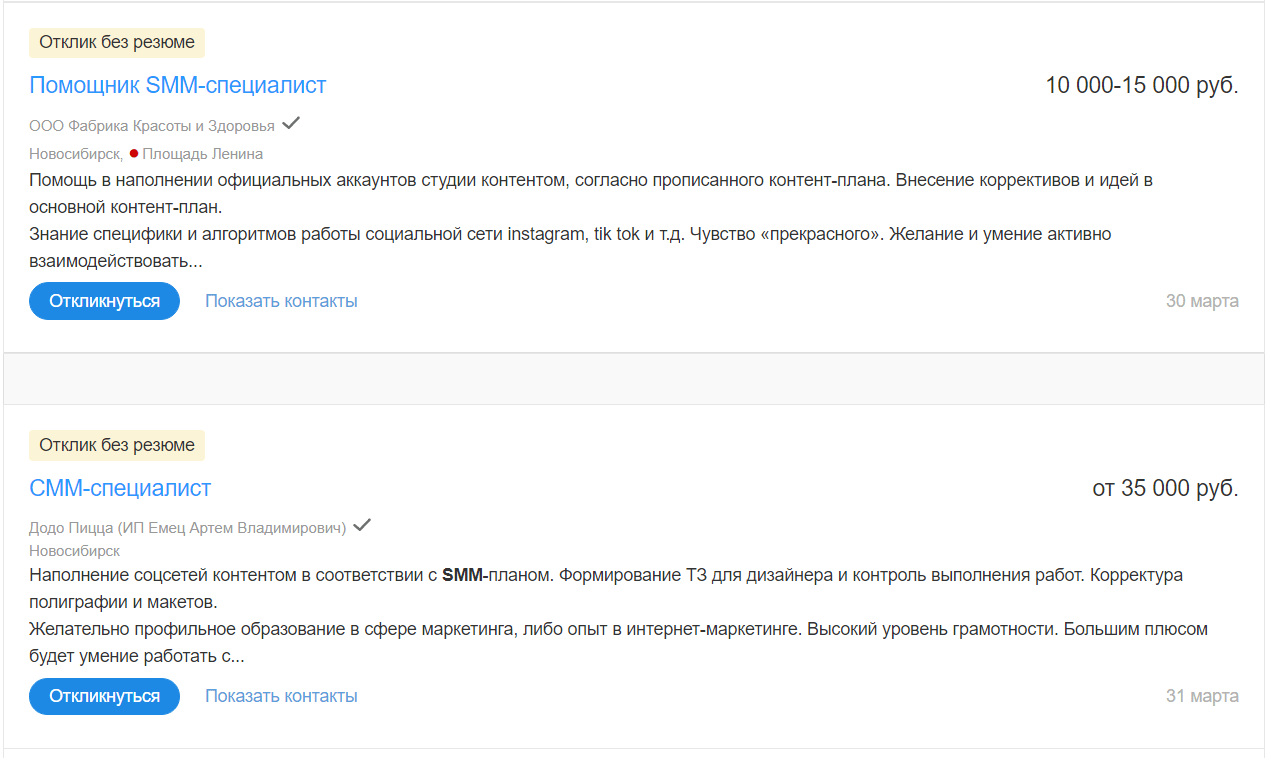The height and width of the screenshot is (758, 1270).
Task: Click the verification checkmark beside ООО Фабрика Красоты и Здоровья
Action: (x=291, y=123)
